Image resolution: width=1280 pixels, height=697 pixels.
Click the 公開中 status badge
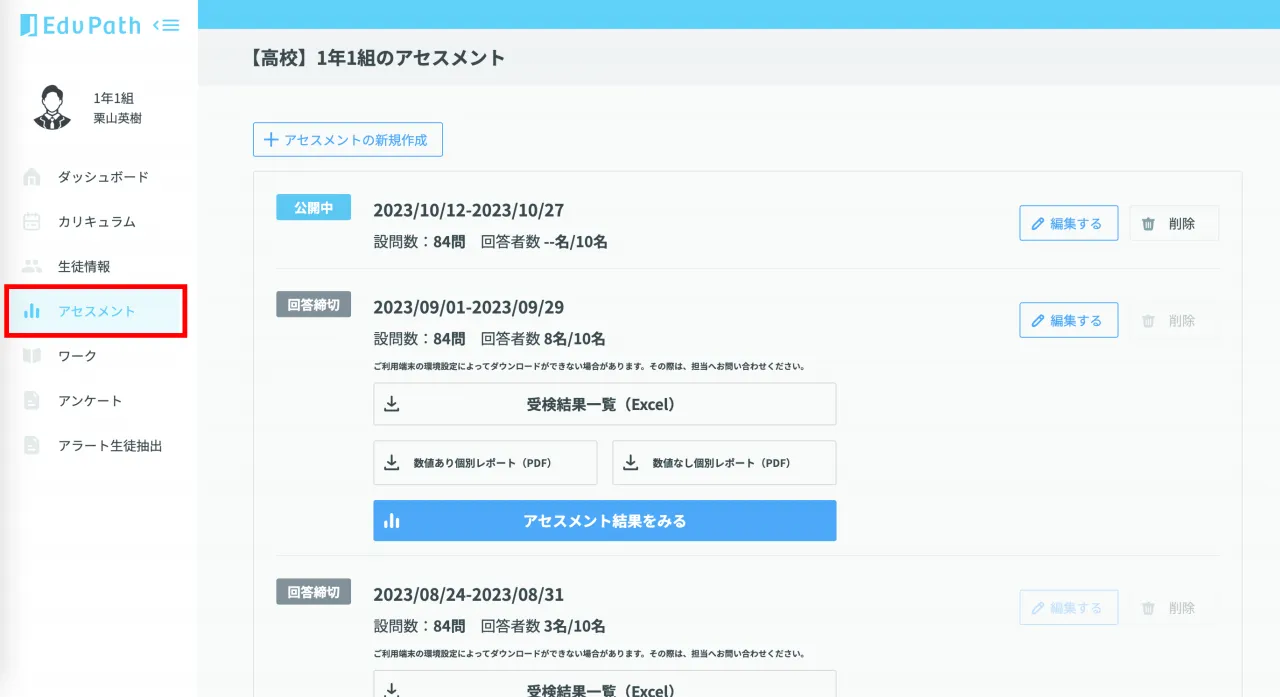click(313, 208)
